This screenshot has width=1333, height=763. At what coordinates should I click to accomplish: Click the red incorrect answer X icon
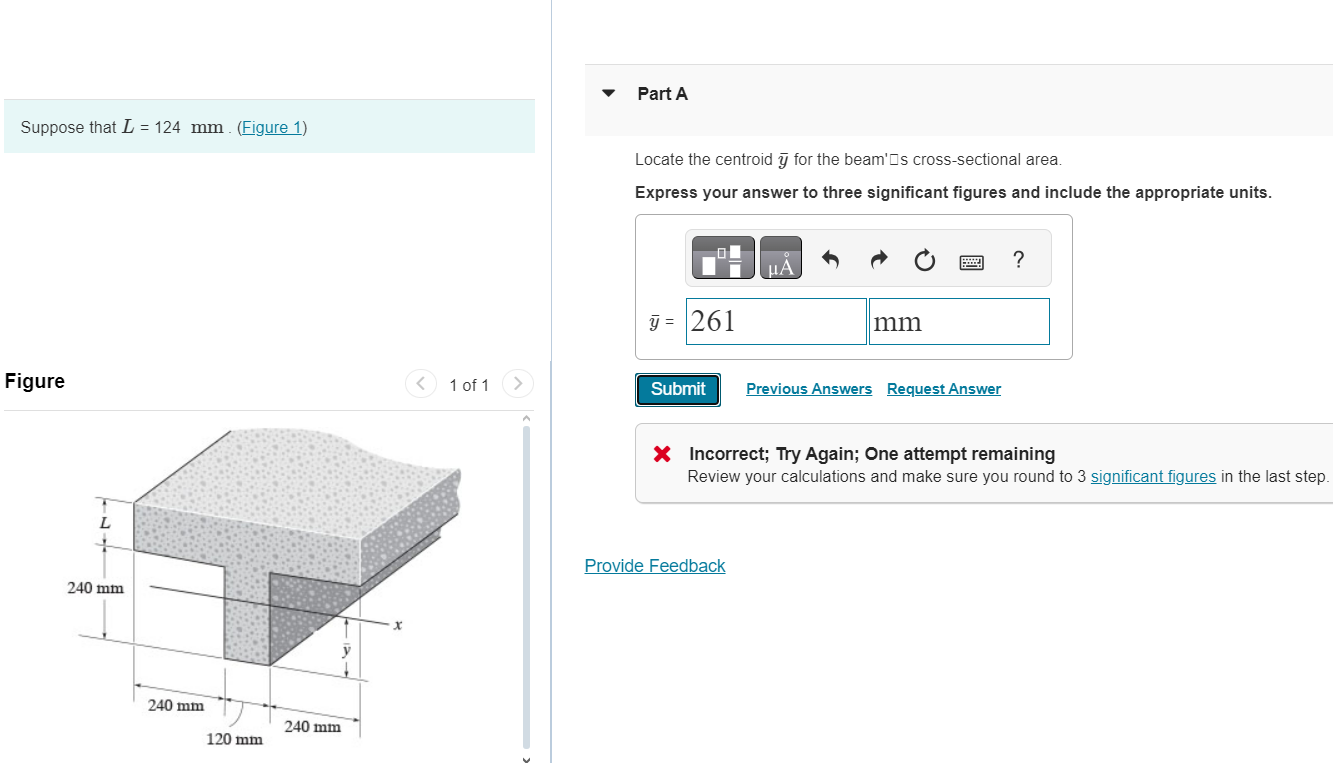659,454
